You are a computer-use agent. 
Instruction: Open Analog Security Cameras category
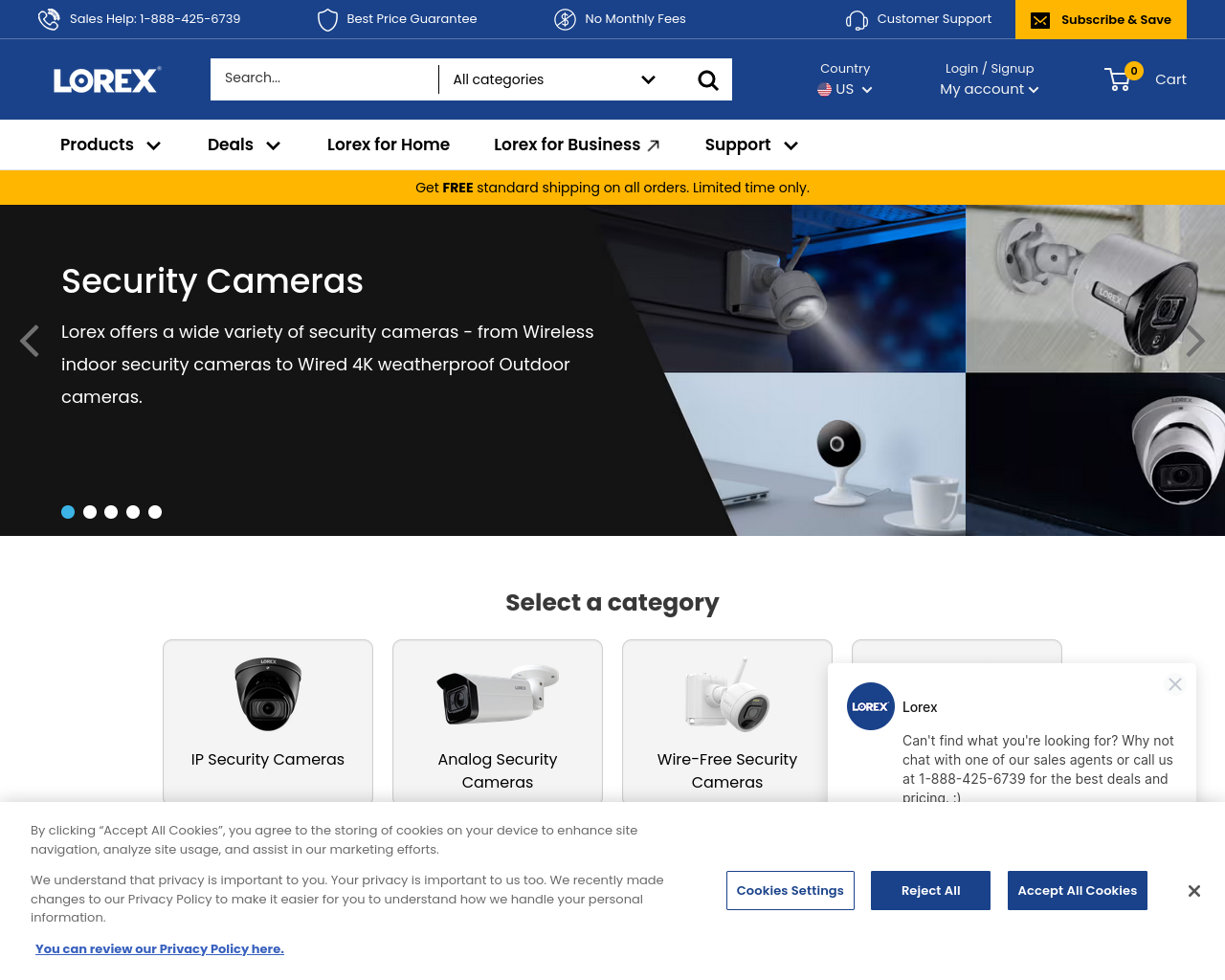tap(498, 722)
